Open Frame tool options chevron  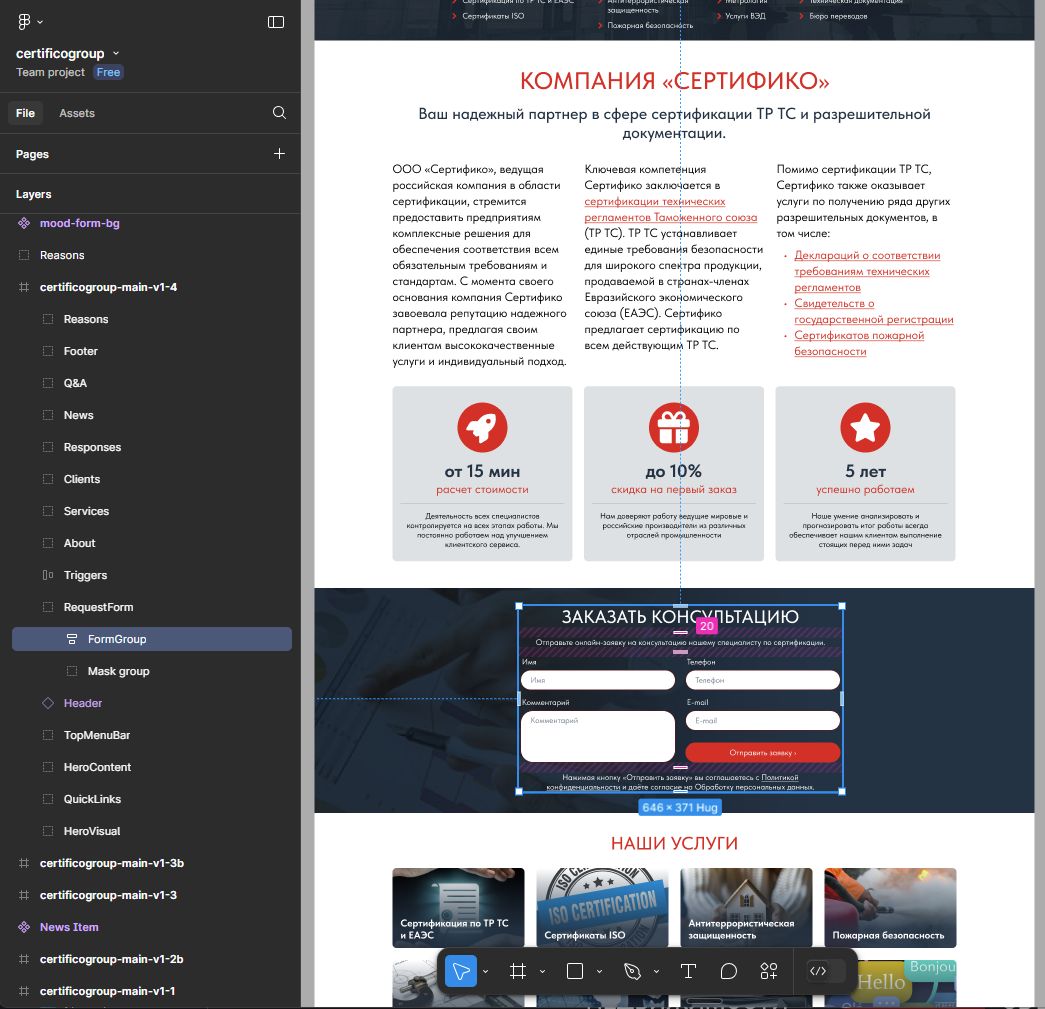(542, 972)
